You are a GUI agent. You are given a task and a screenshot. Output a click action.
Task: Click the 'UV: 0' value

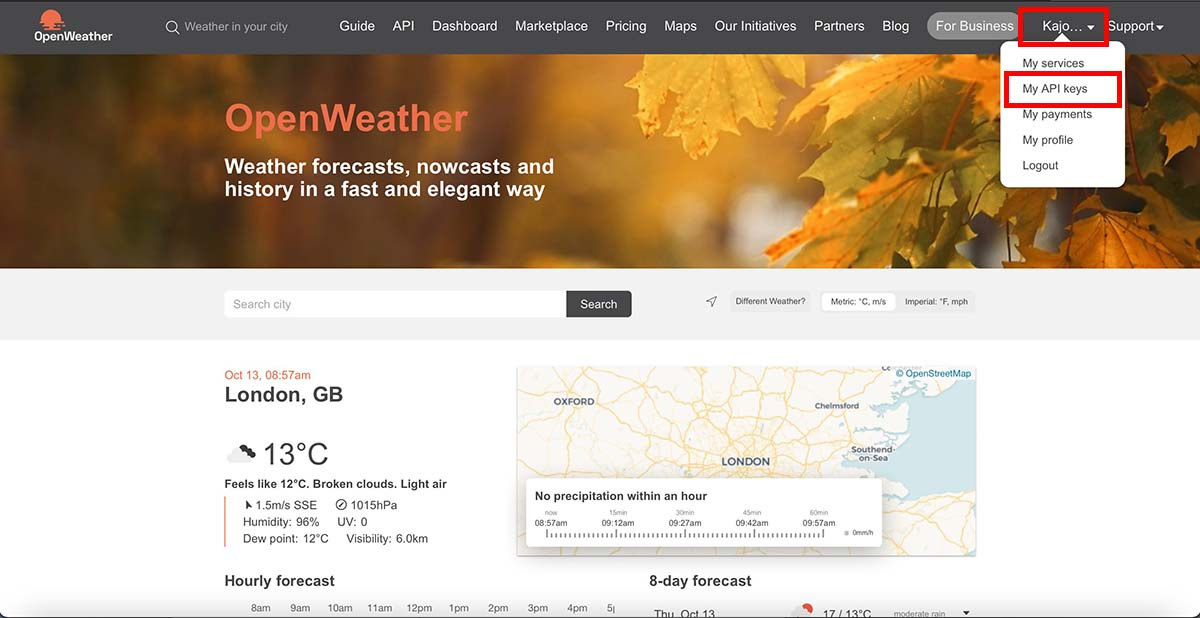(x=352, y=522)
